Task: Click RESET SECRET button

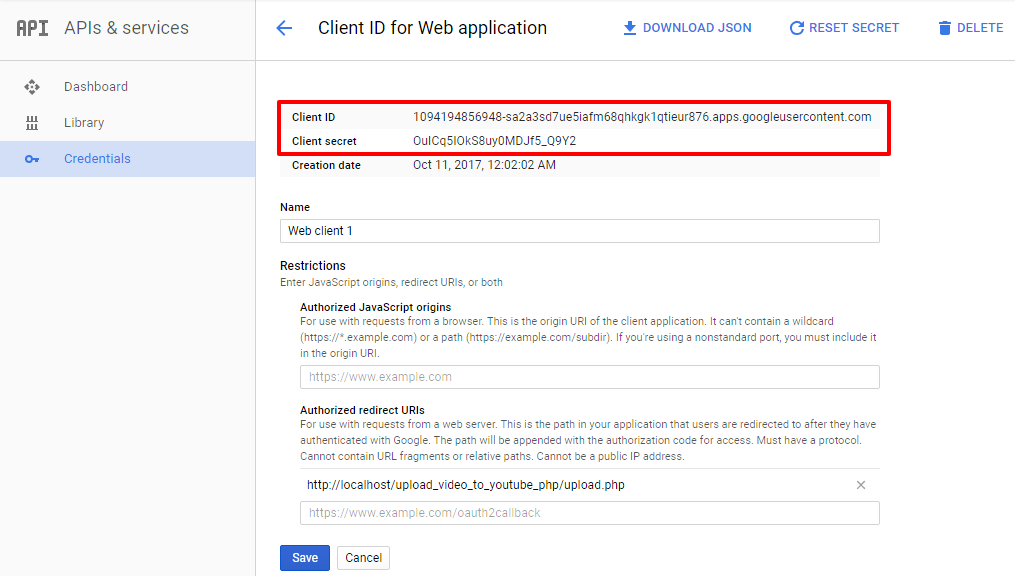Action: 844,28
